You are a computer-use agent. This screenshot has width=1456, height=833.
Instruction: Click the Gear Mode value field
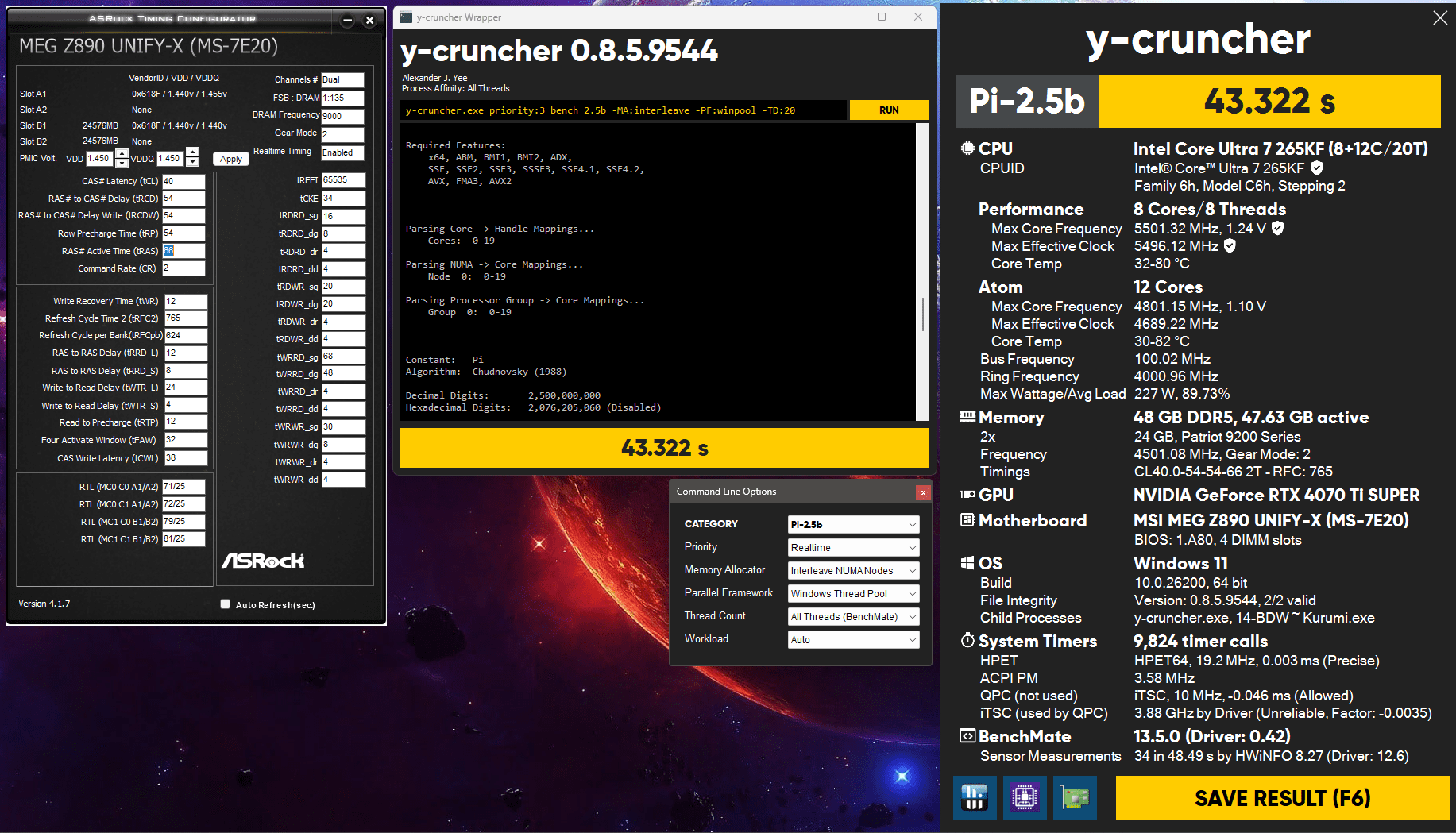[x=342, y=134]
